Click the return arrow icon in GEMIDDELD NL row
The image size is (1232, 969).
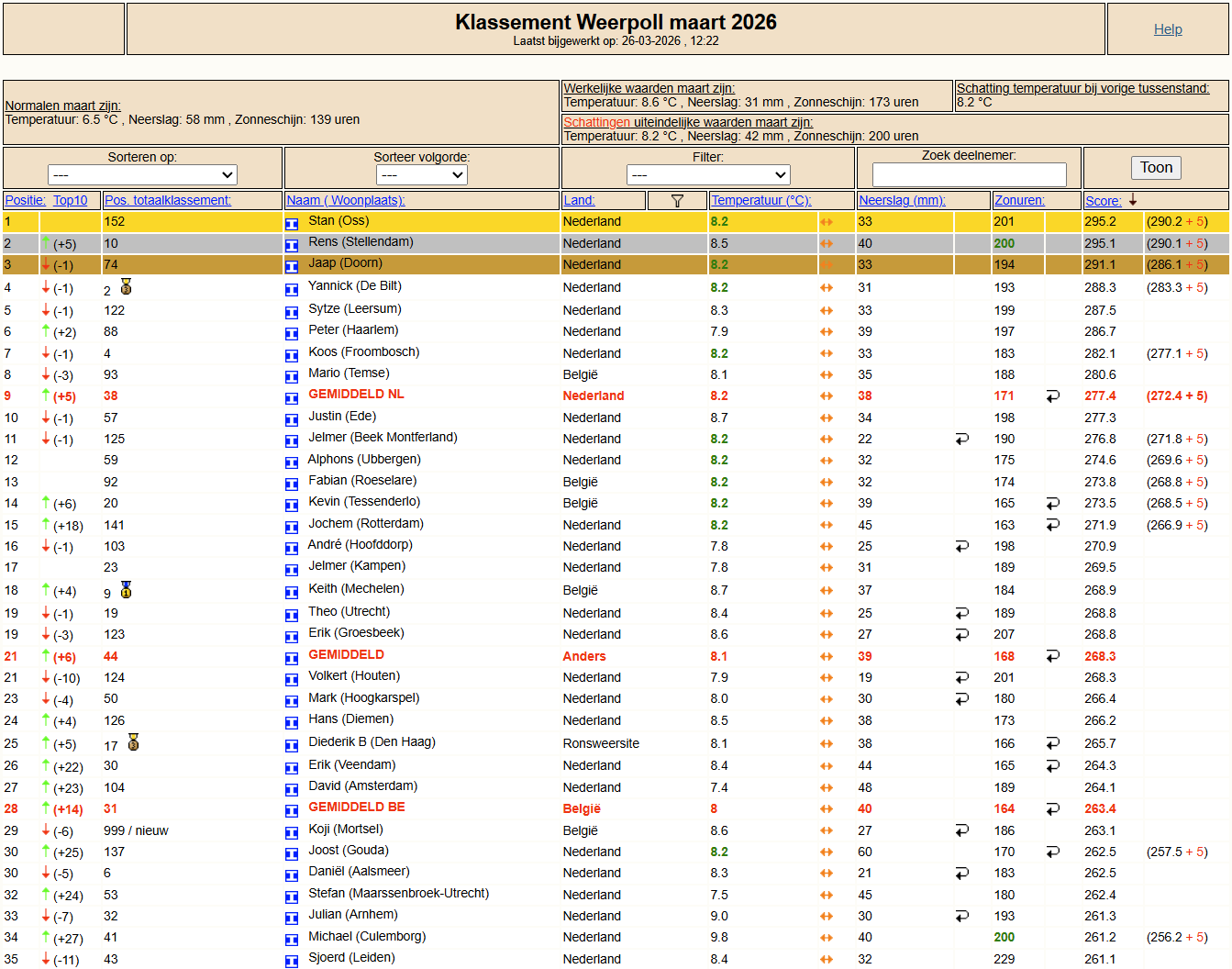(x=1052, y=396)
